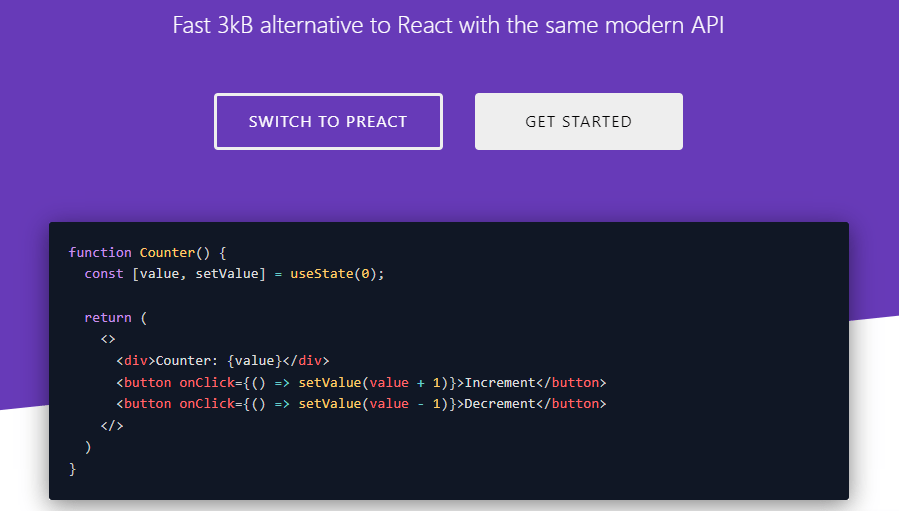Click the closing fragment '</>' tag
Screen dimensions: 899x511
tap(112, 426)
